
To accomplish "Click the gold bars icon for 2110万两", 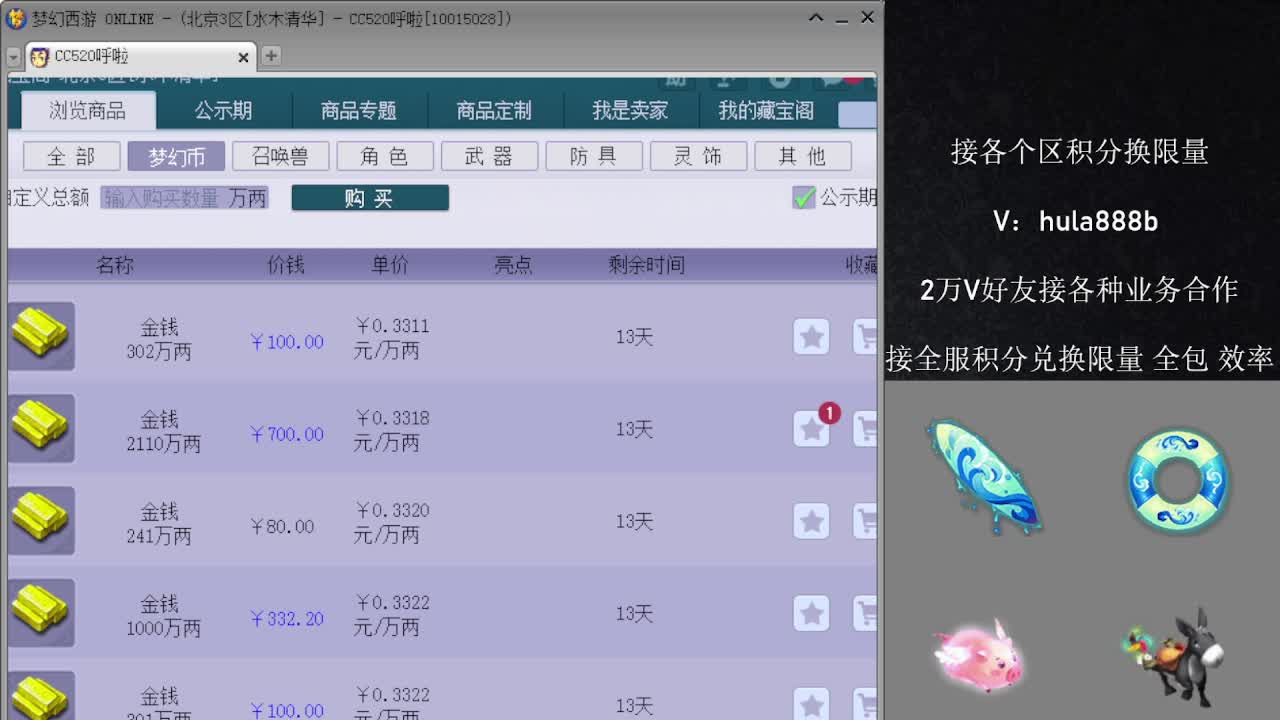I will pos(41,428).
